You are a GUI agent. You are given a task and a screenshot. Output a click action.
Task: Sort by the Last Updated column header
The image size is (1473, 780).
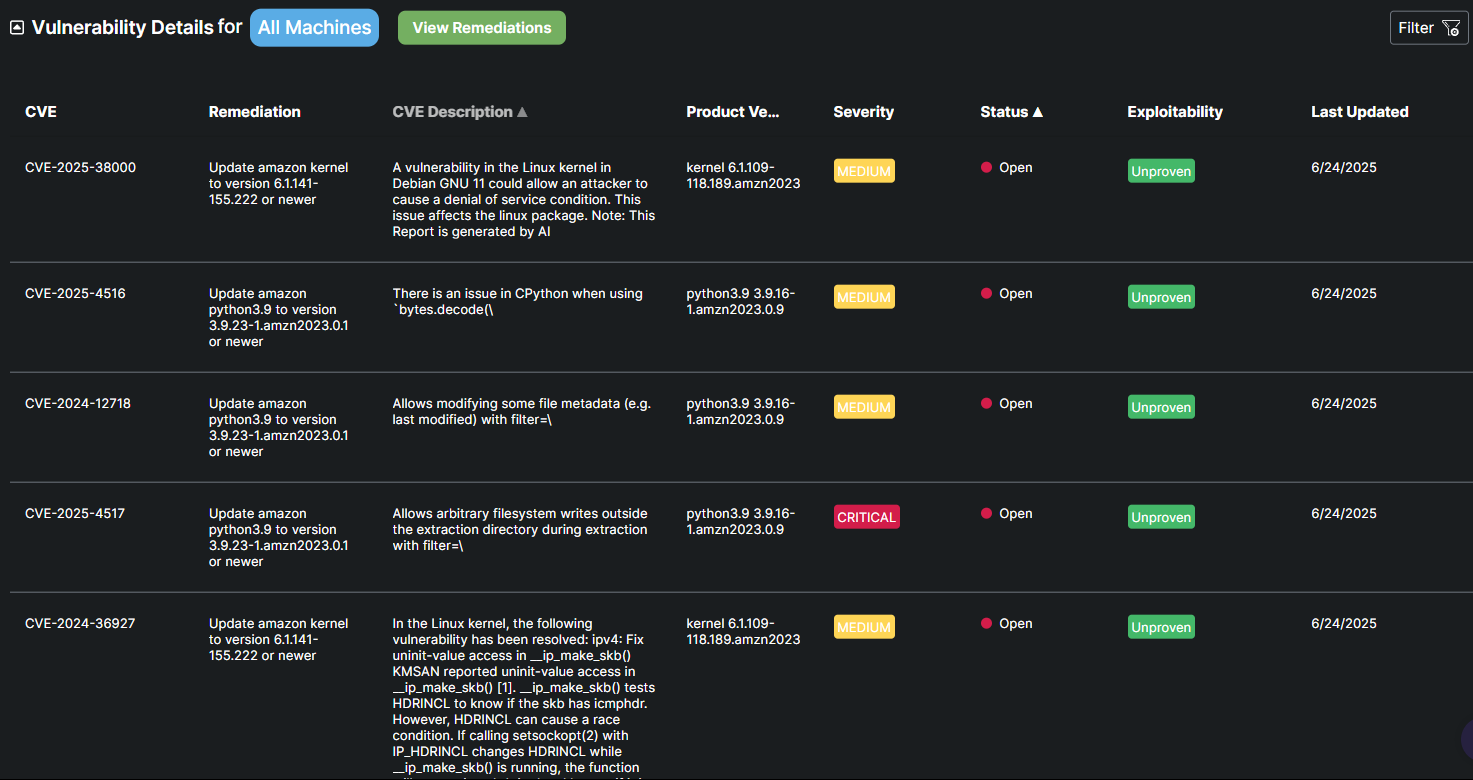pyautogui.click(x=1359, y=112)
